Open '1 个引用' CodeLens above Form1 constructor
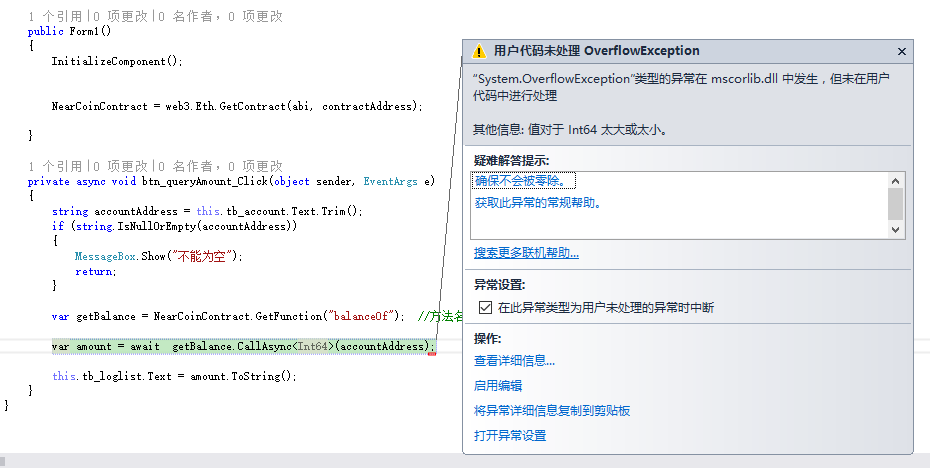Viewport: 930px width, 468px height. [55, 16]
